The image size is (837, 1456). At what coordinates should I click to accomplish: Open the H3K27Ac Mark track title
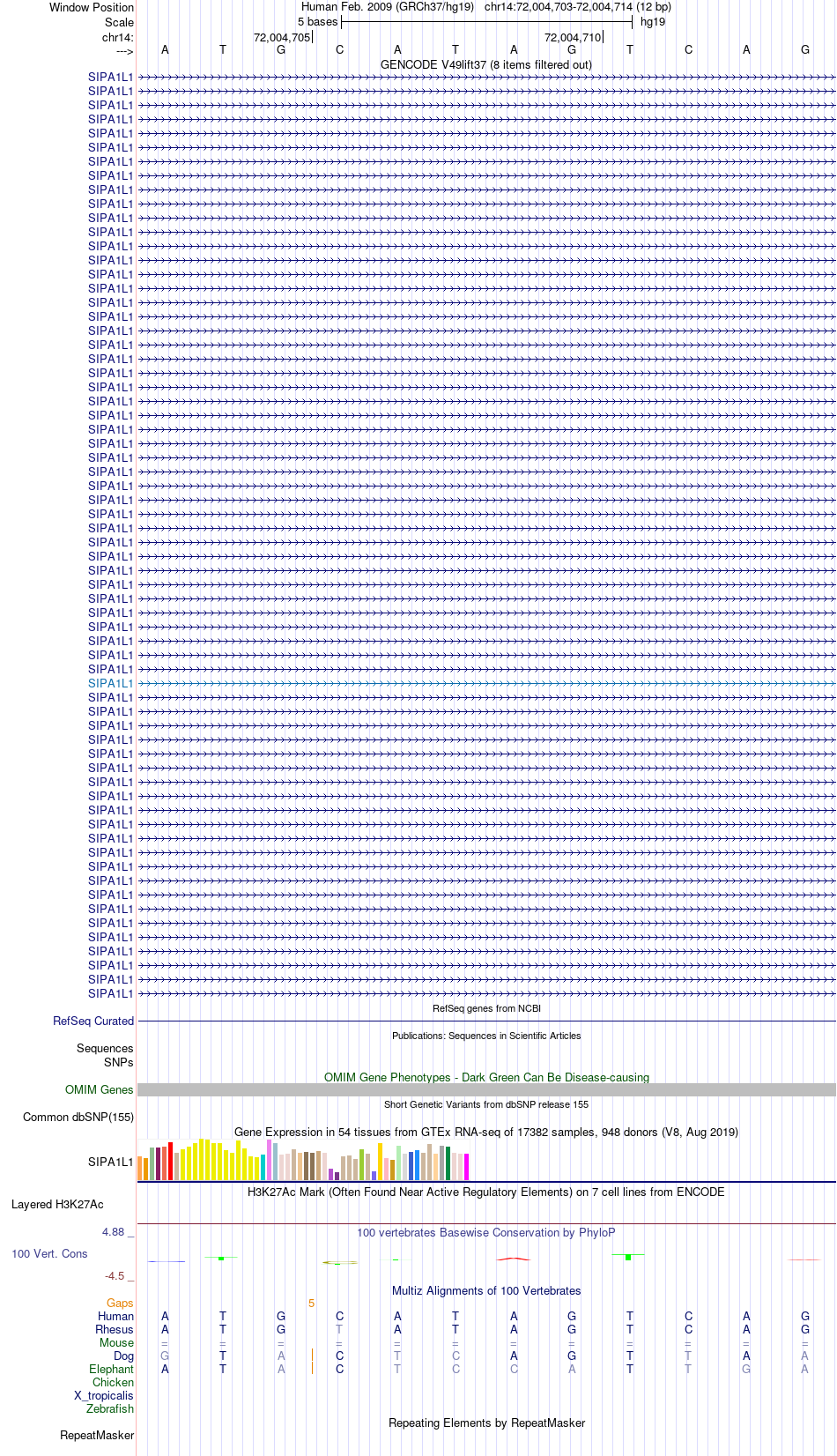[x=486, y=1192]
